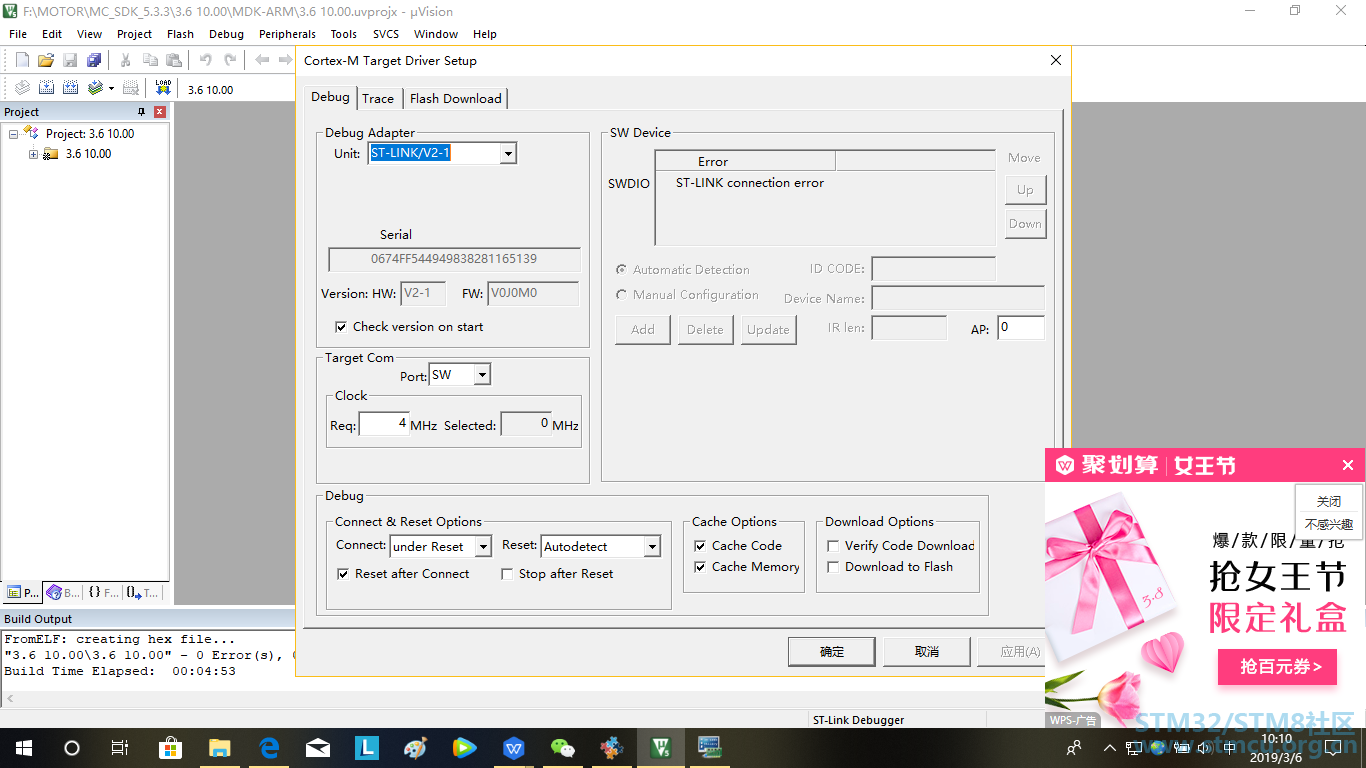This screenshot has width=1366, height=768.
Task: Switch to the Templates tab in Project panel
Action: 143,593
